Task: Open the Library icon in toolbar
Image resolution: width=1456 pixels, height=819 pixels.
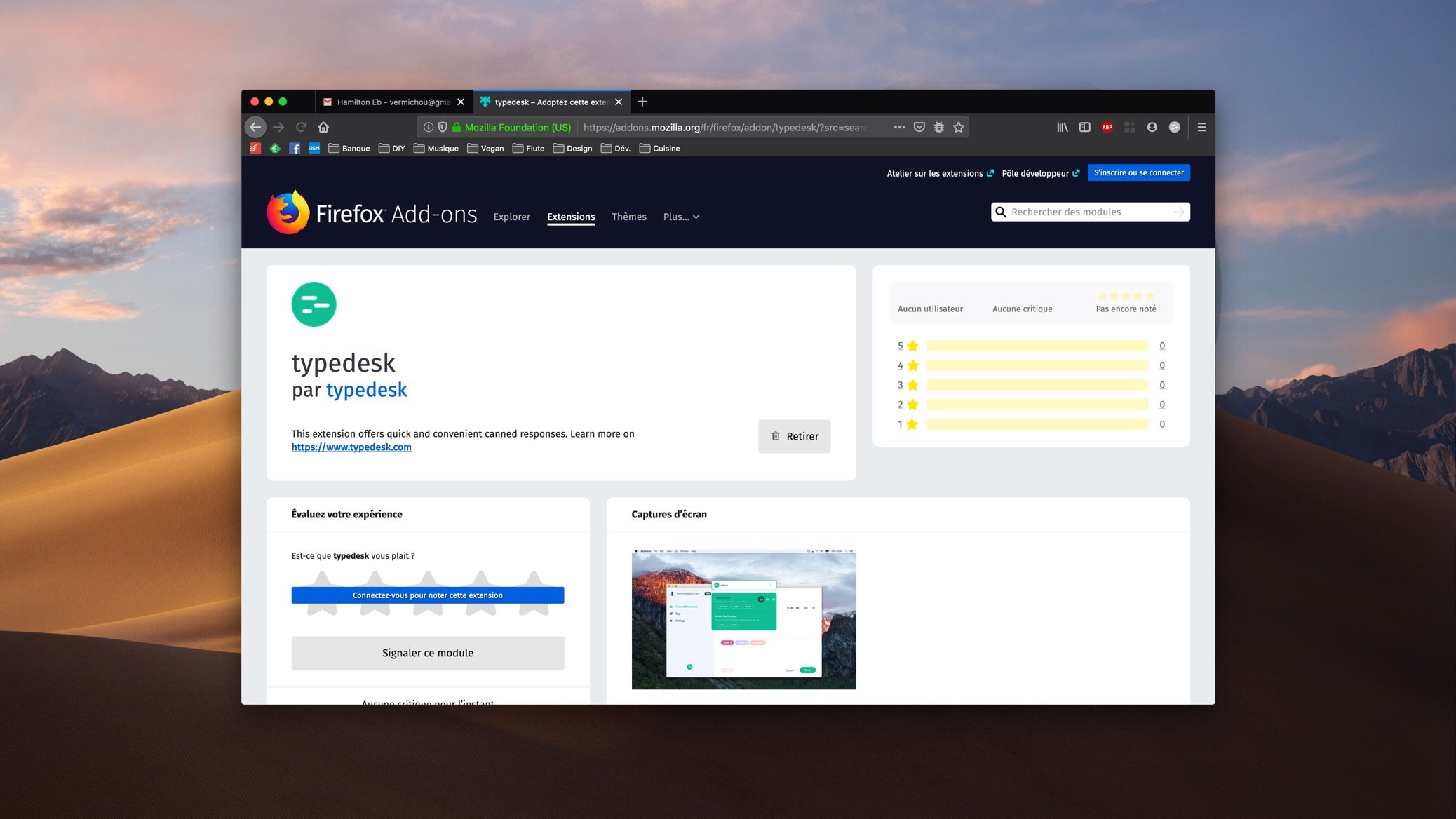Action: point(1063,127)
